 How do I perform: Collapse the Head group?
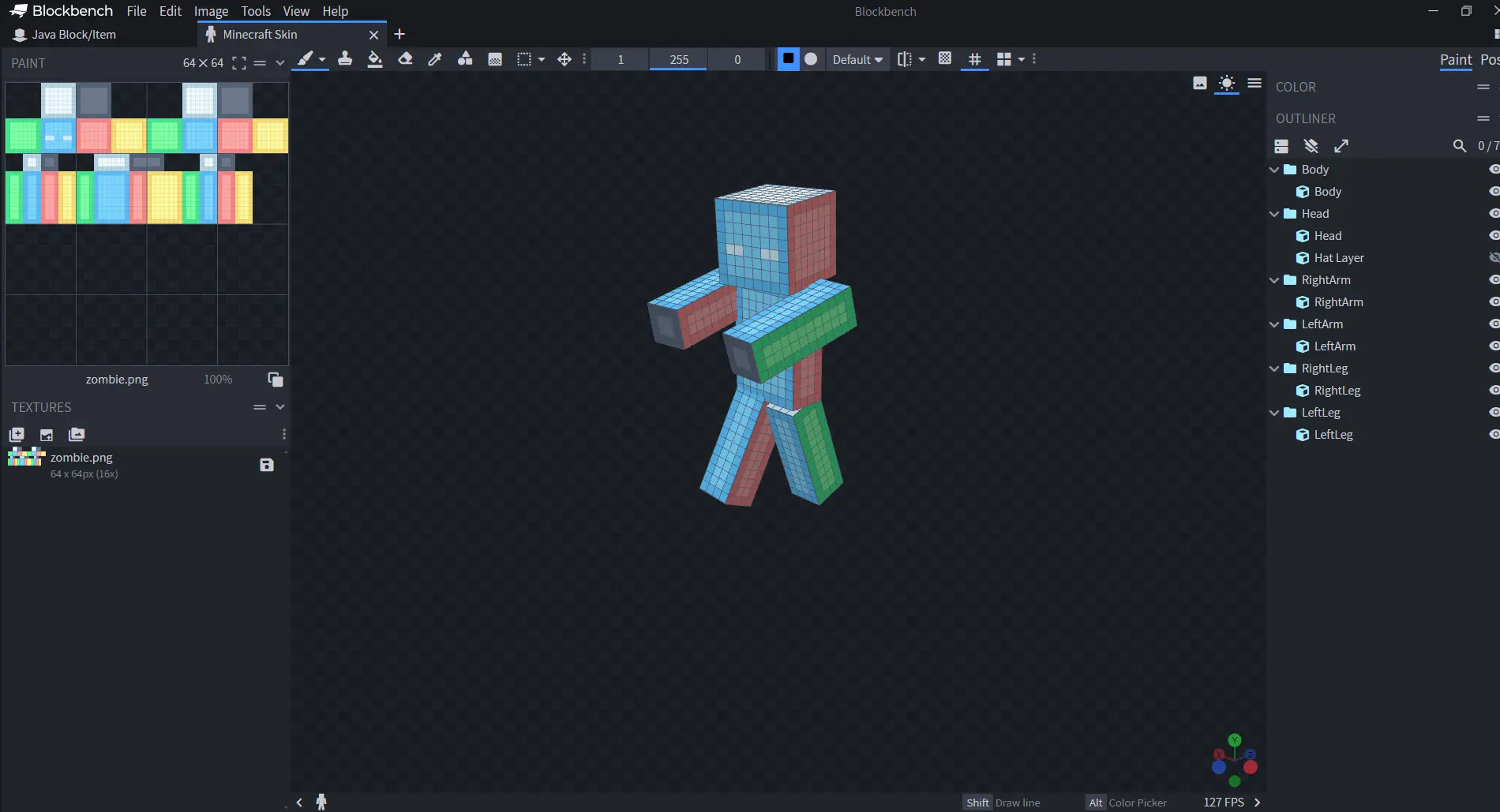click(x=1274, y=214)
